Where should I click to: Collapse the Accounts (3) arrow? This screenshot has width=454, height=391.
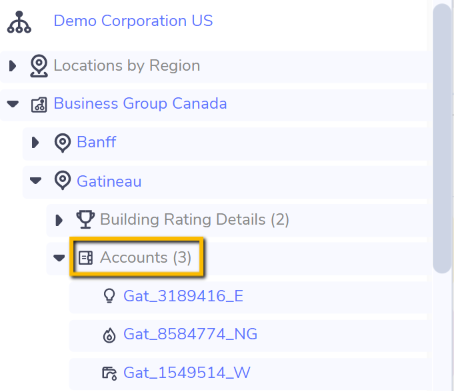59,258
